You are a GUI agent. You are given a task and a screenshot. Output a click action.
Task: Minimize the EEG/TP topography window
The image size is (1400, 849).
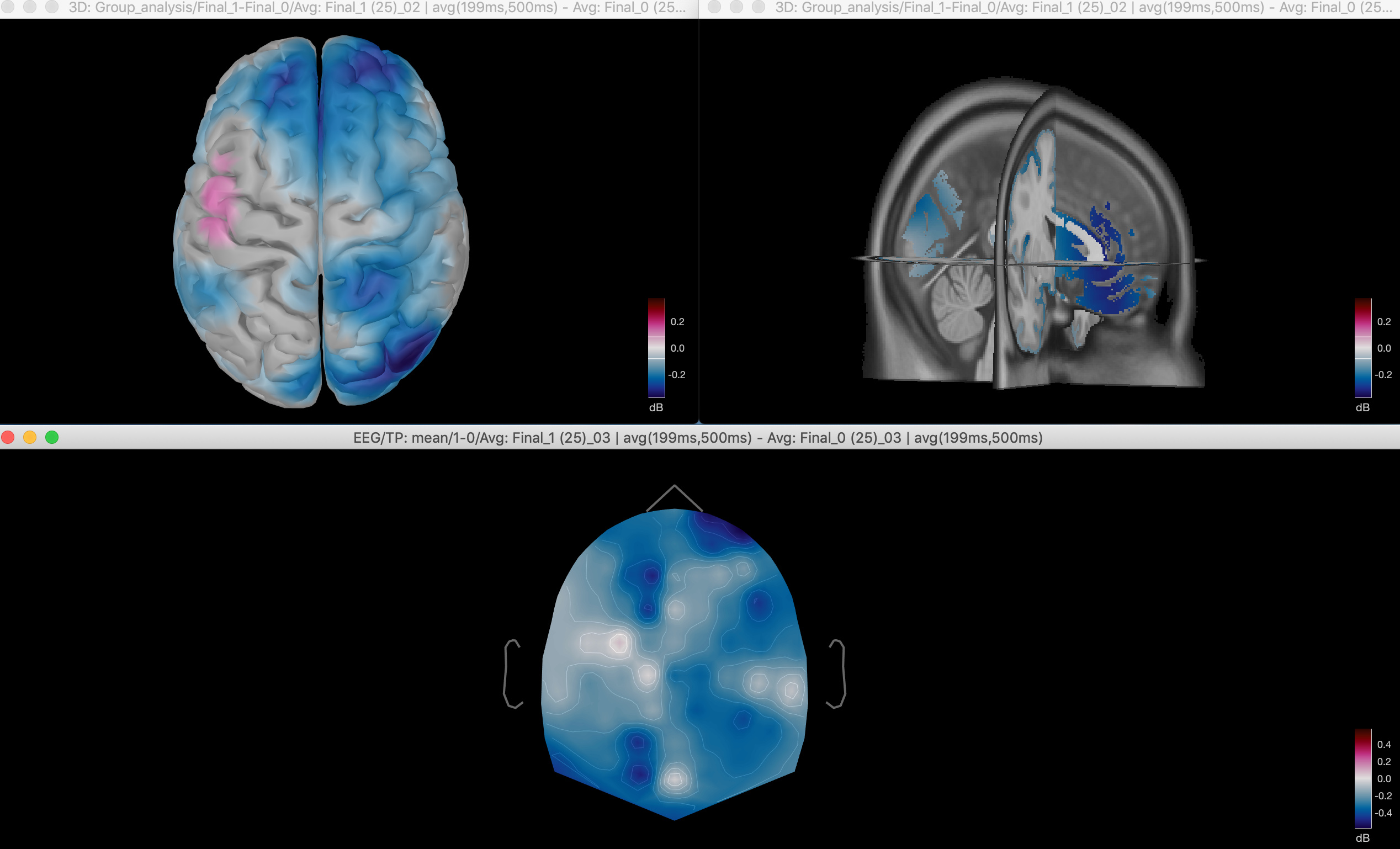[x=30, y=437]
